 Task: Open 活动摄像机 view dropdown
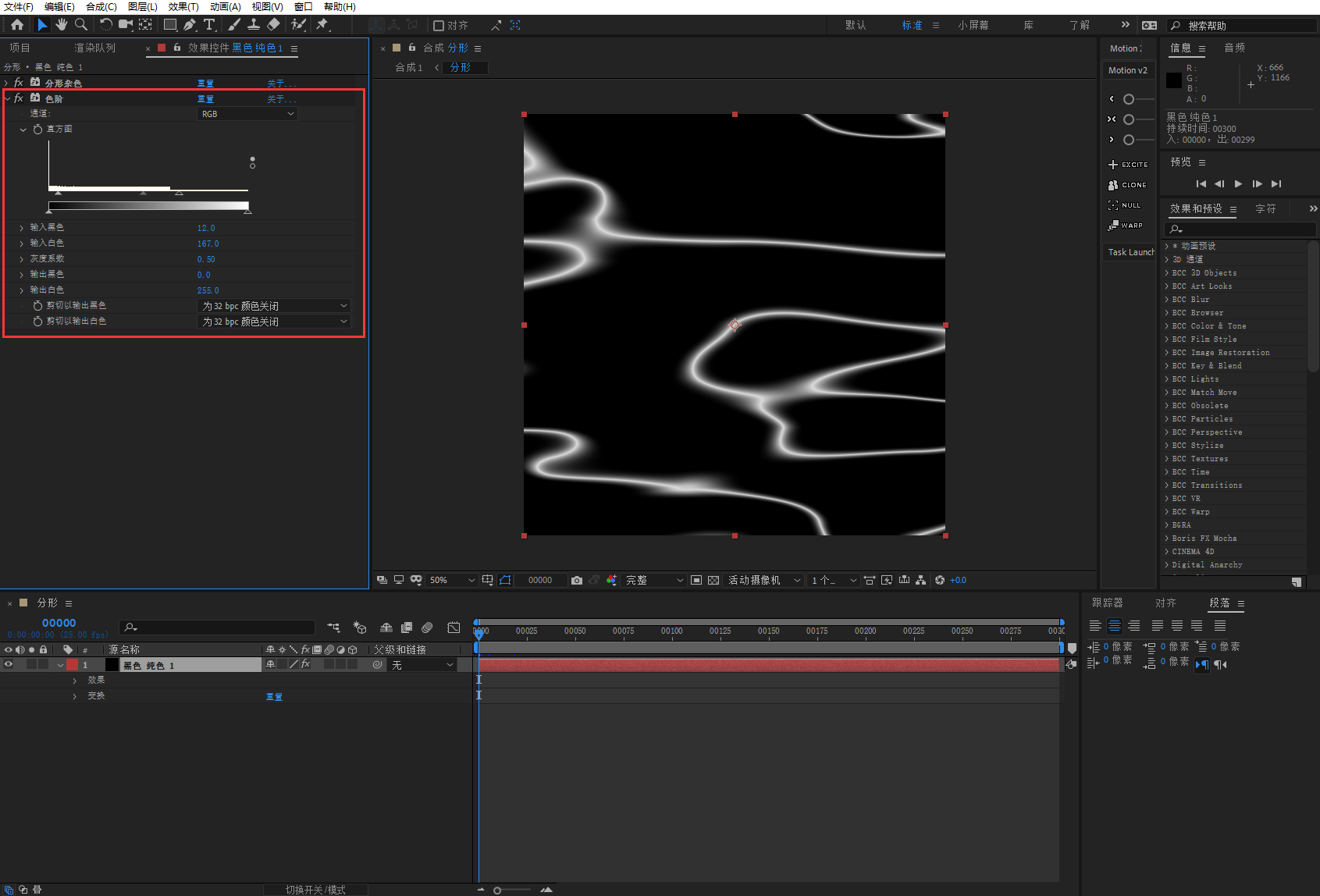(x=764, y=581)
